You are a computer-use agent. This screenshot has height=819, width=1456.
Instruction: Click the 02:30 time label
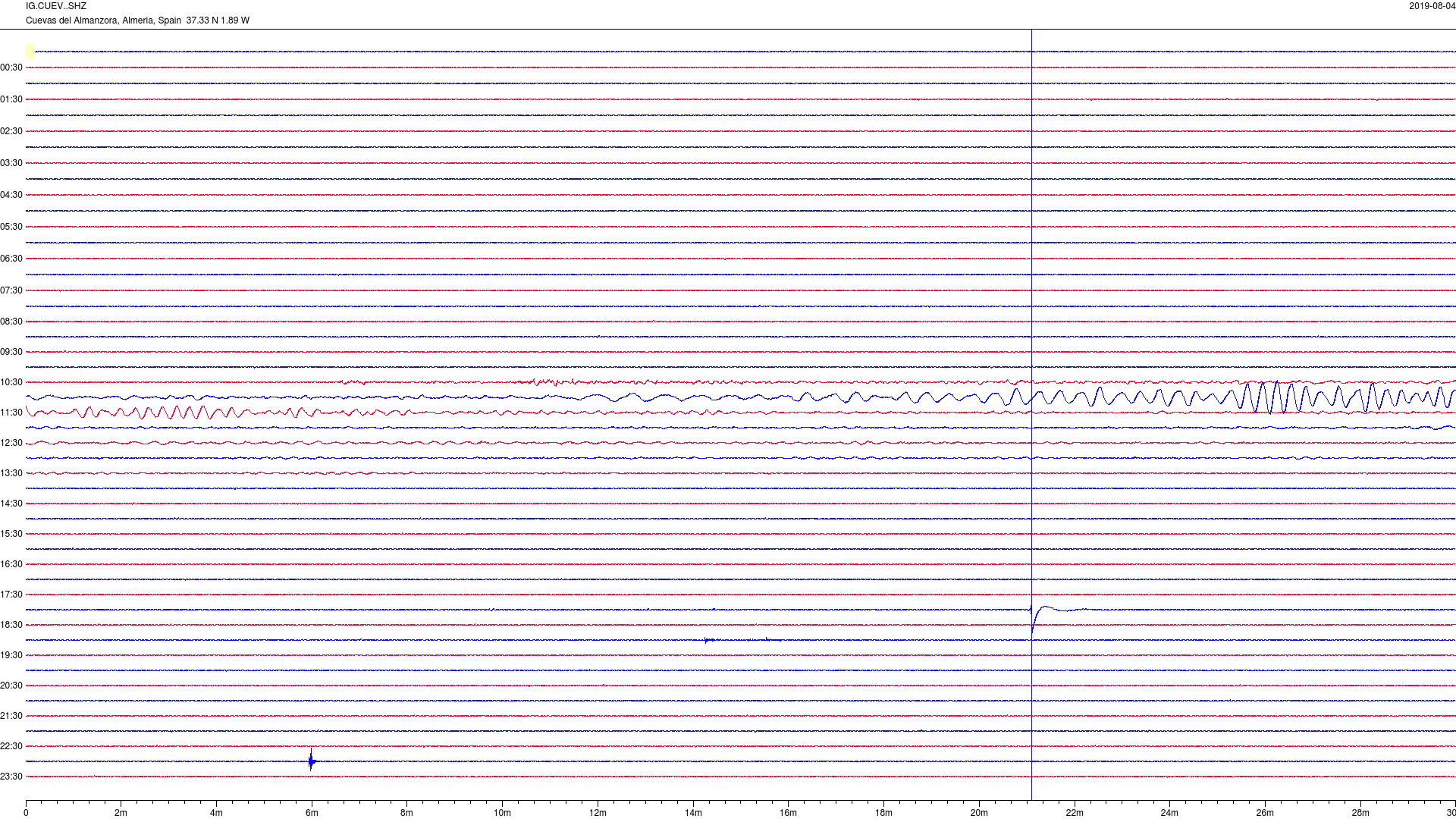pyautogui.click(x=11, y=131)
